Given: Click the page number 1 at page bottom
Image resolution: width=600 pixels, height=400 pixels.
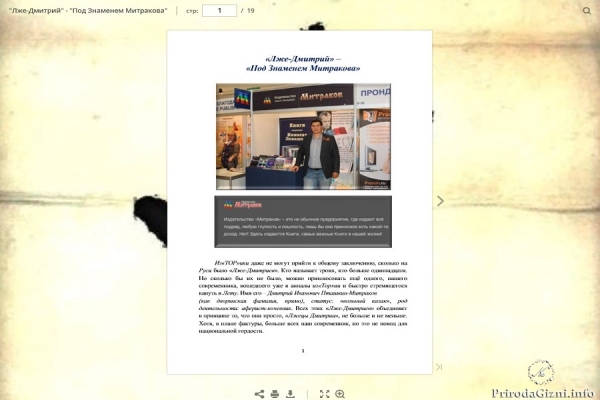Looking at the screenshot, I should coord(303,351).
